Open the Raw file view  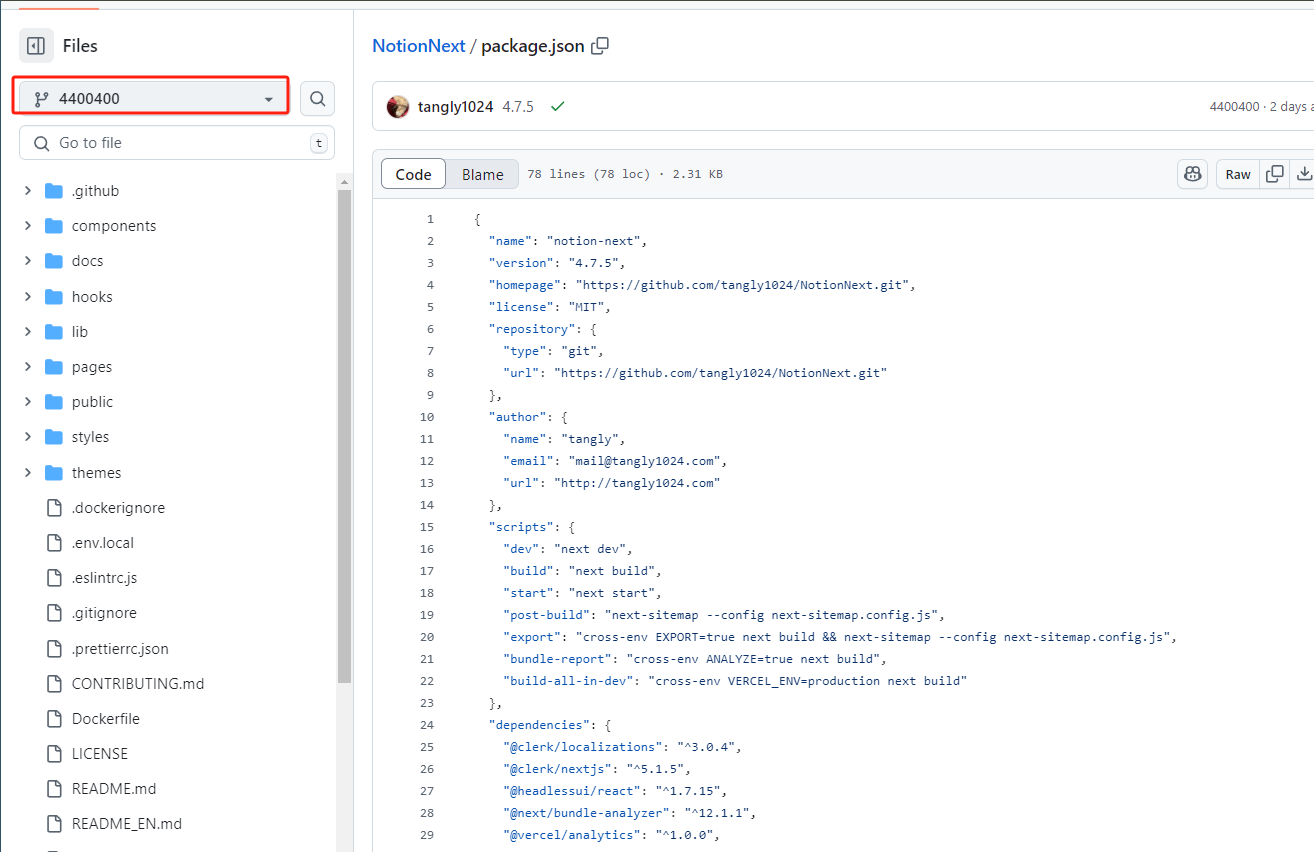[1238, 174]
